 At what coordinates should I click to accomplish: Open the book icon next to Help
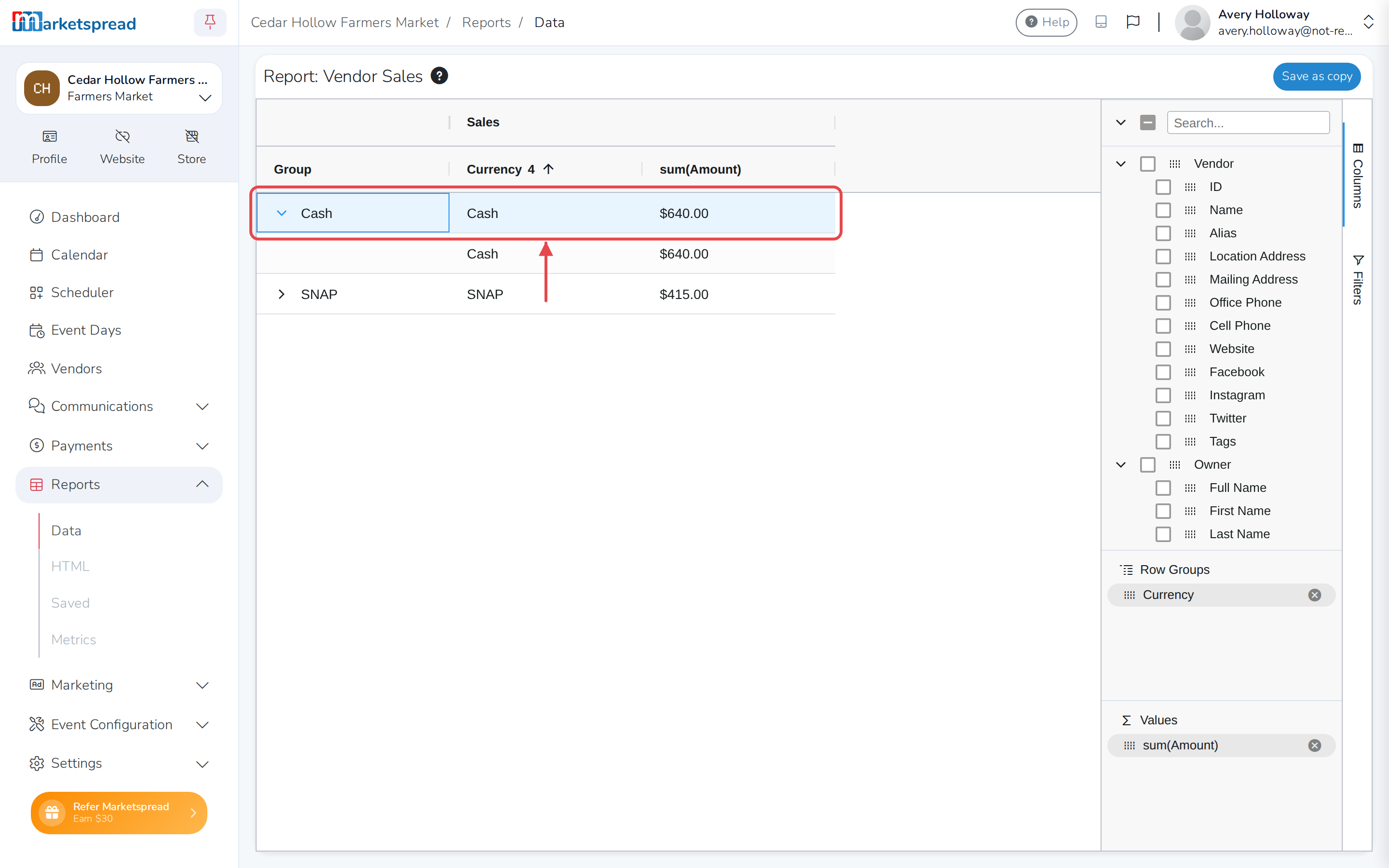[x=1101, y=22]
